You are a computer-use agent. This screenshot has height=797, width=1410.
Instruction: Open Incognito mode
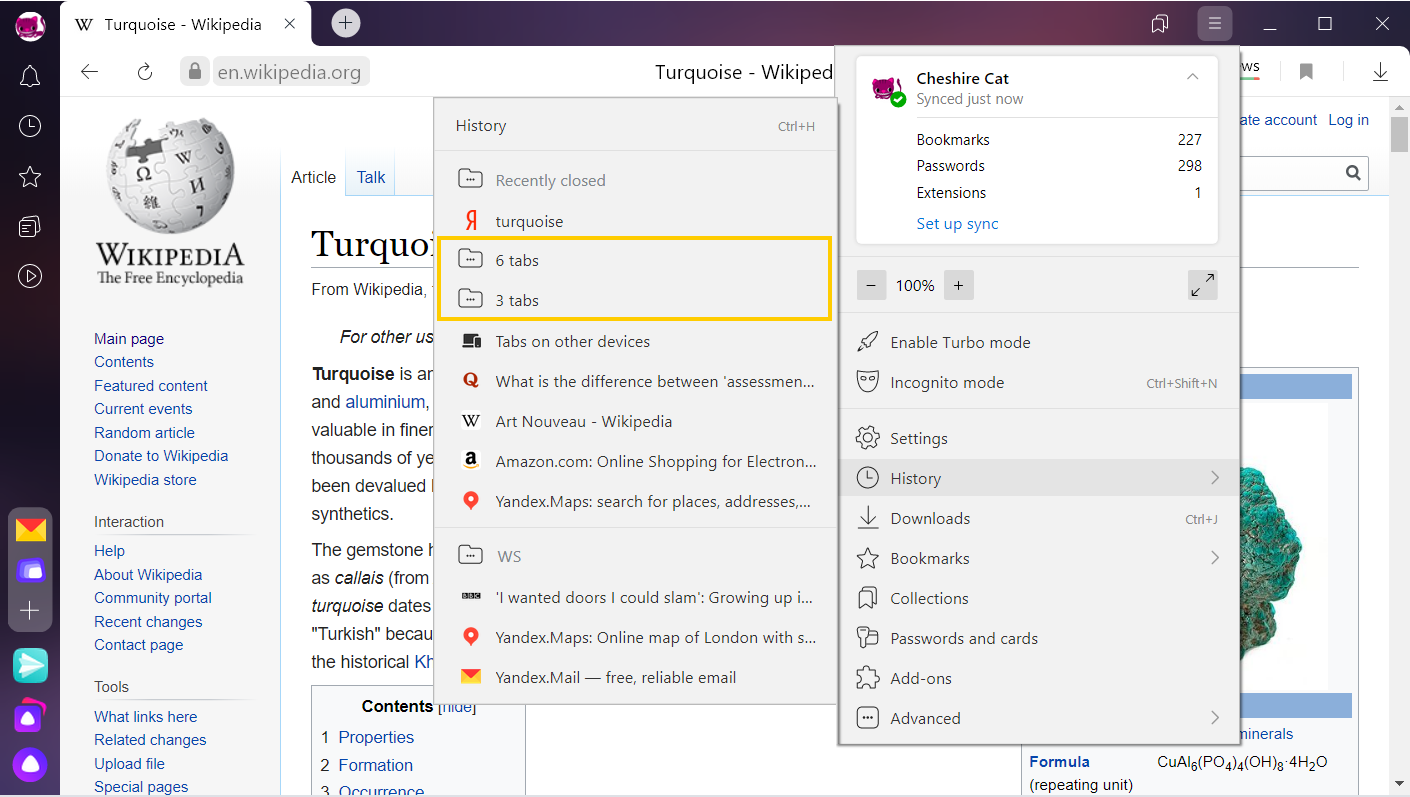click(x=1040, y=382)
